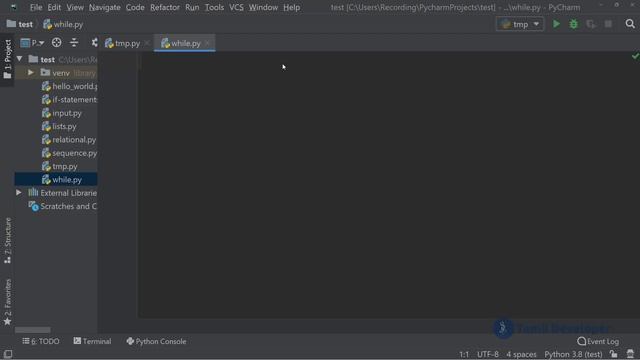Close the tmp.py tab
640x360 pixels.
(147, 43)
